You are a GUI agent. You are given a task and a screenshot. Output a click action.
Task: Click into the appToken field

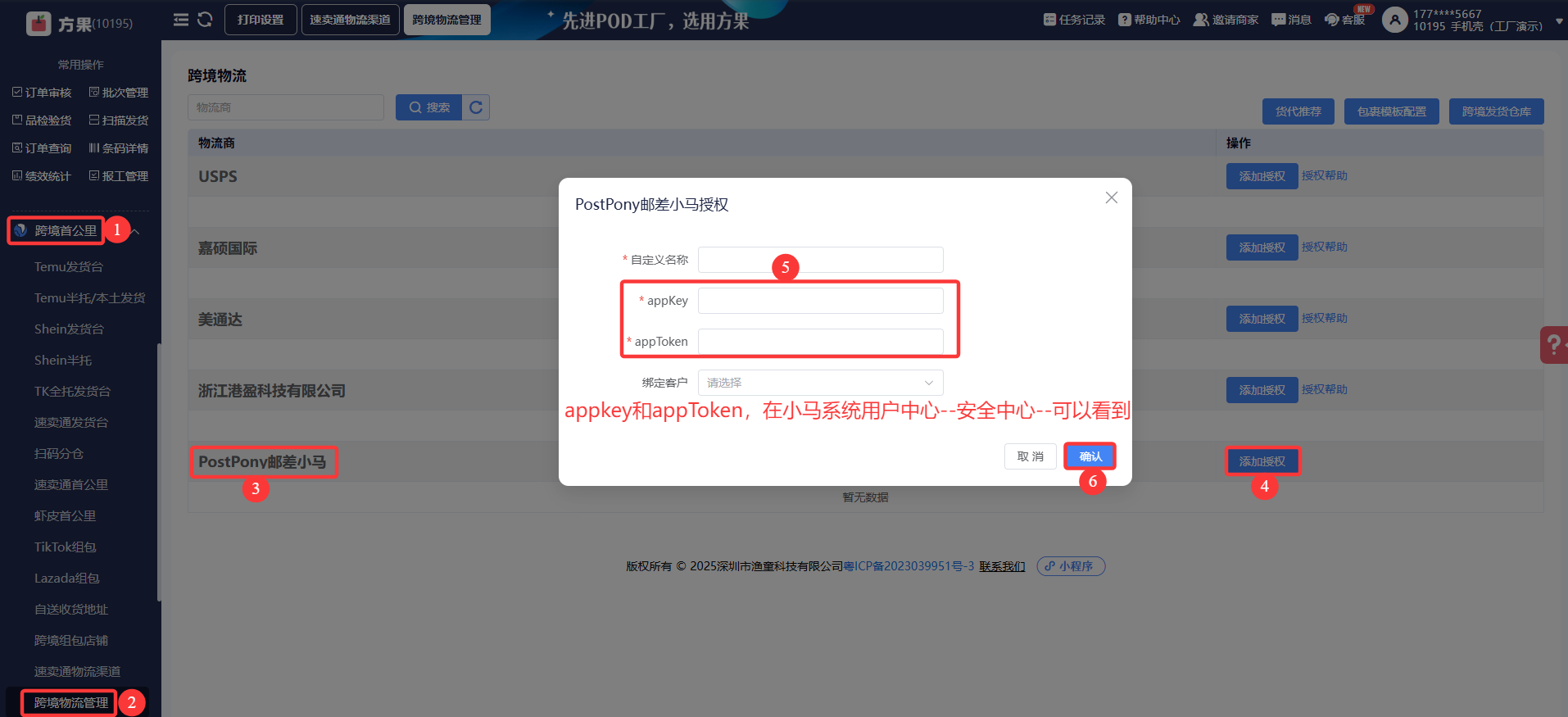[821, 342]
